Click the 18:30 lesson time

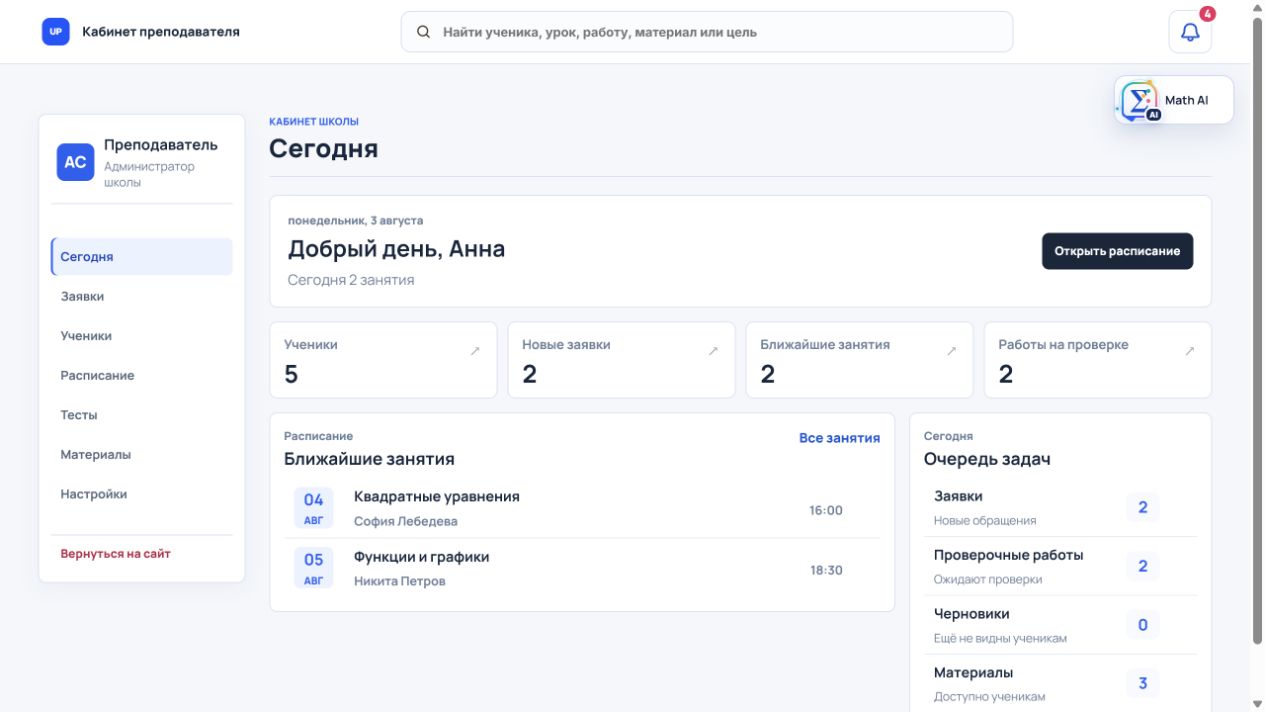(826, 570)
